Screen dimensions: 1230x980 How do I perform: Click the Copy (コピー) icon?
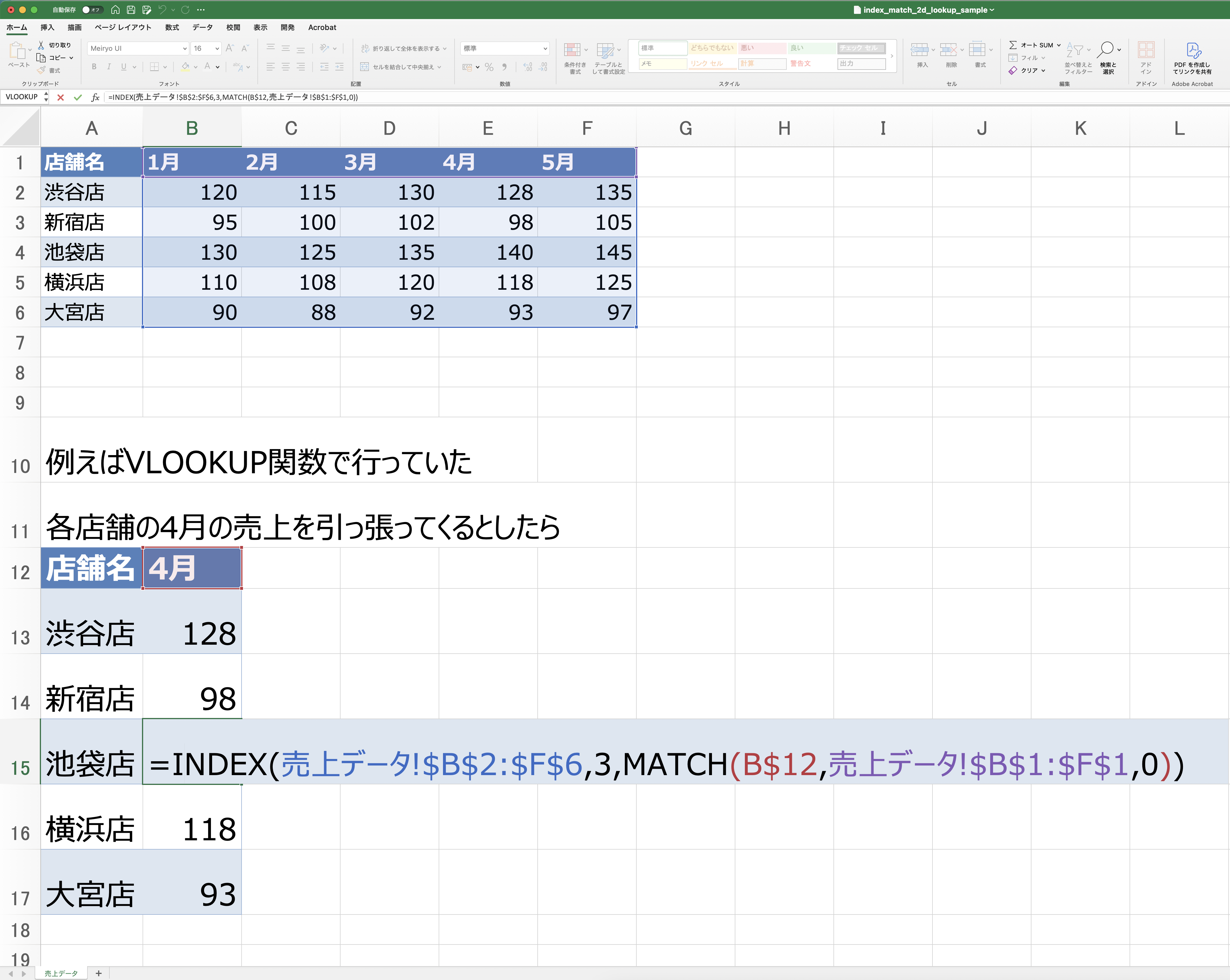click(x=41, y=58)
